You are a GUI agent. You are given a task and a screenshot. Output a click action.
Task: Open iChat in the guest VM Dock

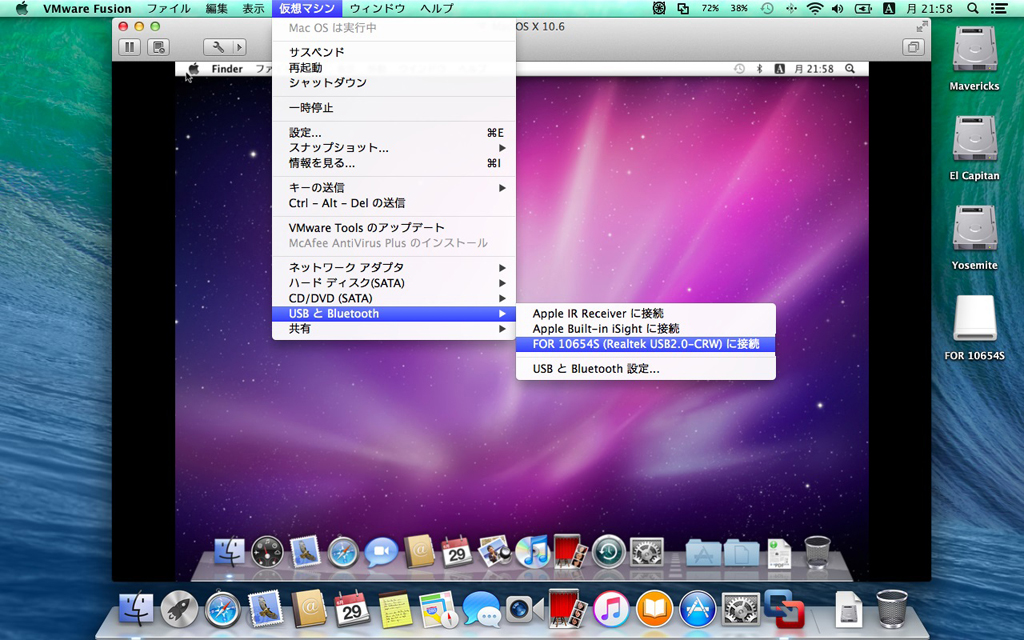(x=381, y=552)
